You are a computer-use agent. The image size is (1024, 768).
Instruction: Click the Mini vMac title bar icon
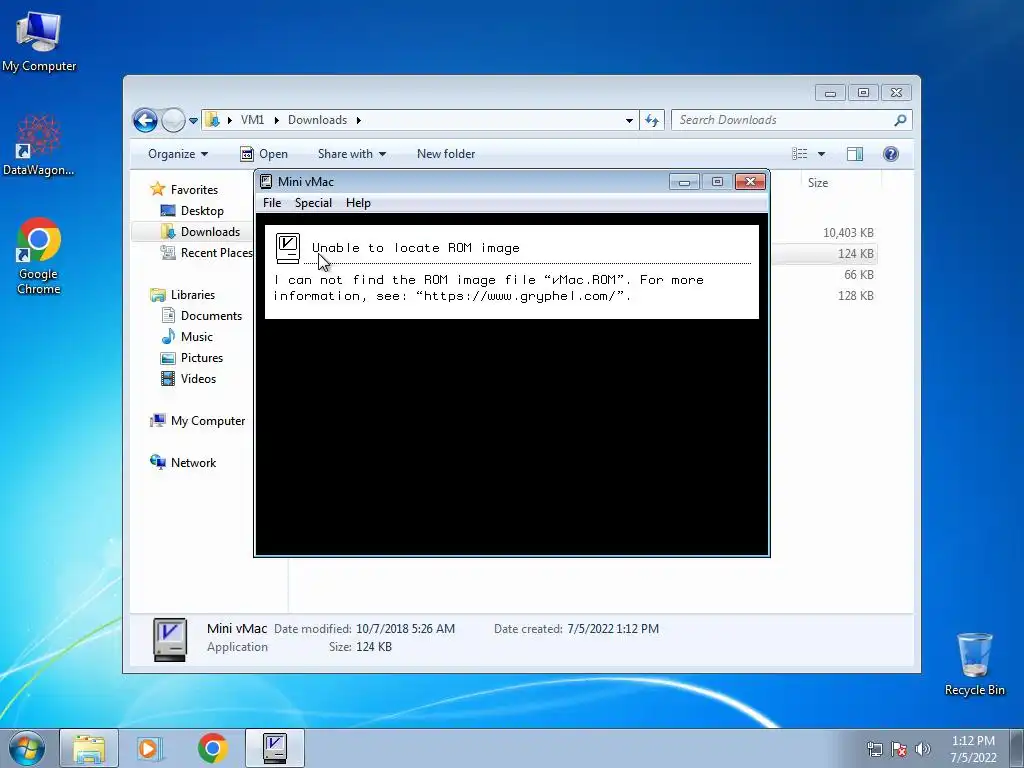[266, 182]
